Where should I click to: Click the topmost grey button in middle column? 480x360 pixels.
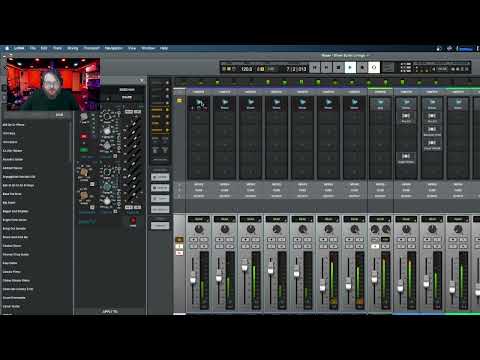(x=160, y=177)
